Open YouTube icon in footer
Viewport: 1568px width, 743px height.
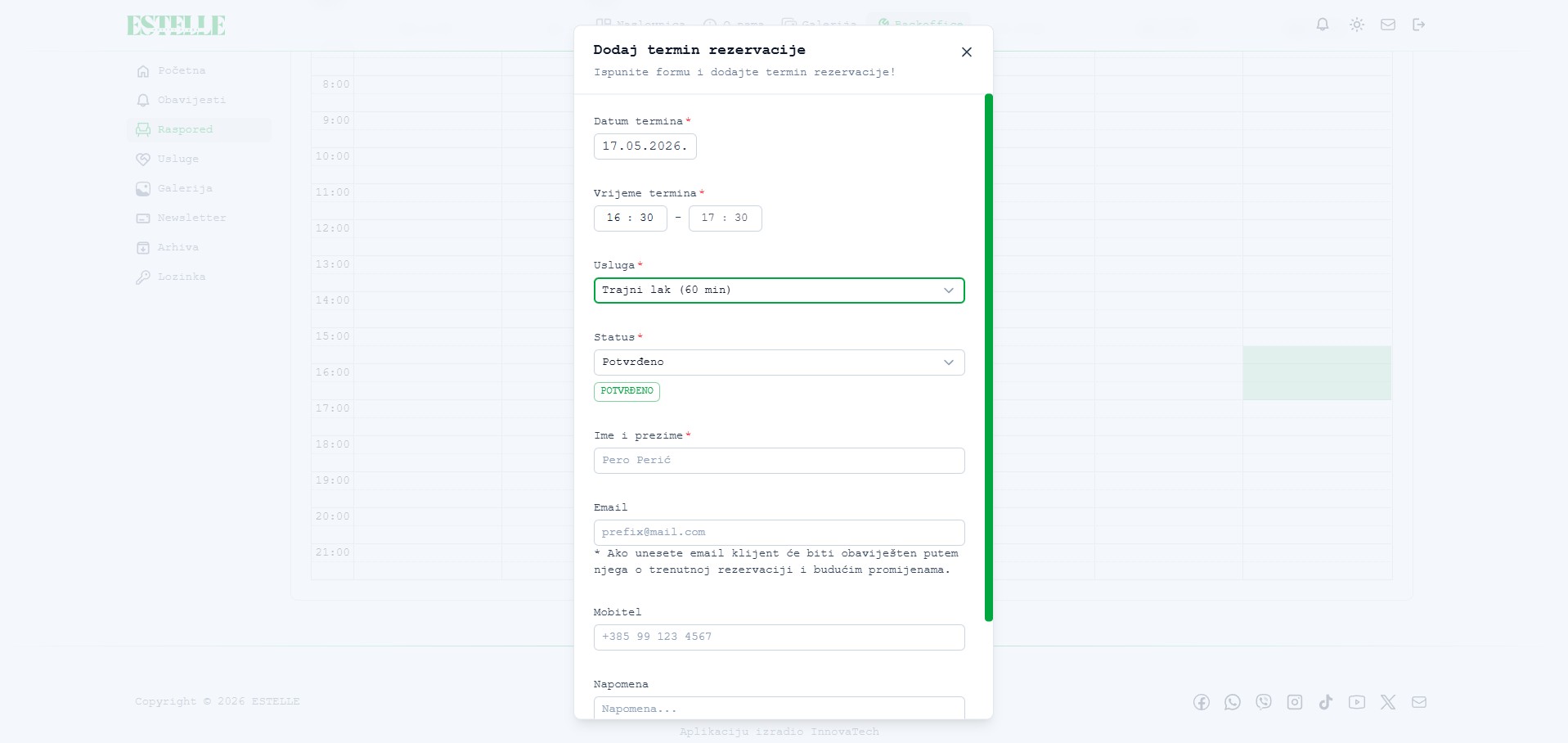(x=1357, y=702)
